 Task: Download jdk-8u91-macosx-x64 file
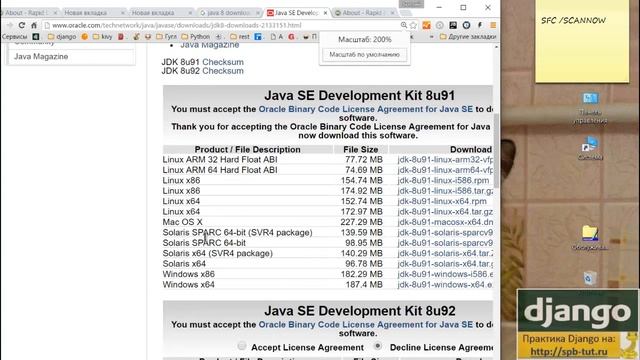pos(445,222)
